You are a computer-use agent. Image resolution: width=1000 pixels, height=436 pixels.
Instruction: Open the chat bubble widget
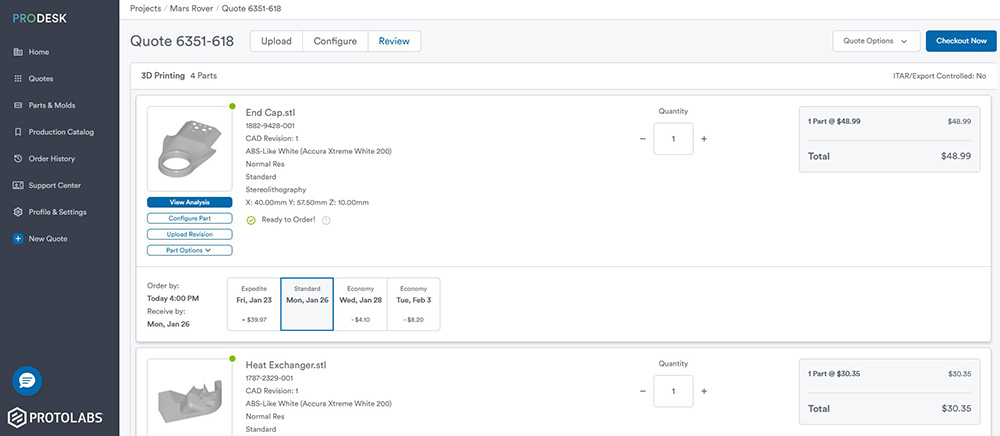[x=27, y=381]
